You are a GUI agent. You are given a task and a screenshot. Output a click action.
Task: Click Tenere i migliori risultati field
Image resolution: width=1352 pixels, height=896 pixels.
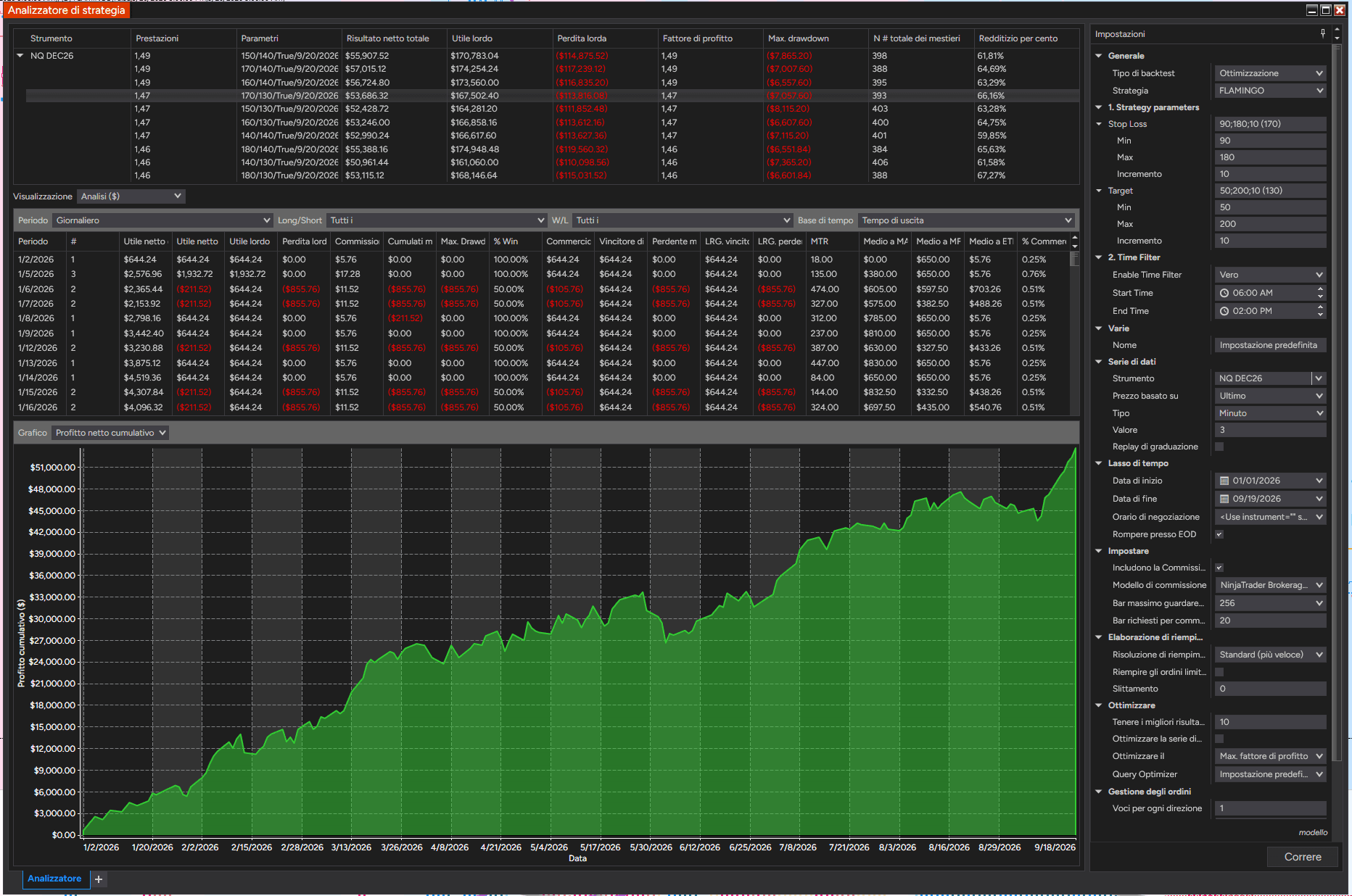pyautogui.click(x=1271, y=722)
